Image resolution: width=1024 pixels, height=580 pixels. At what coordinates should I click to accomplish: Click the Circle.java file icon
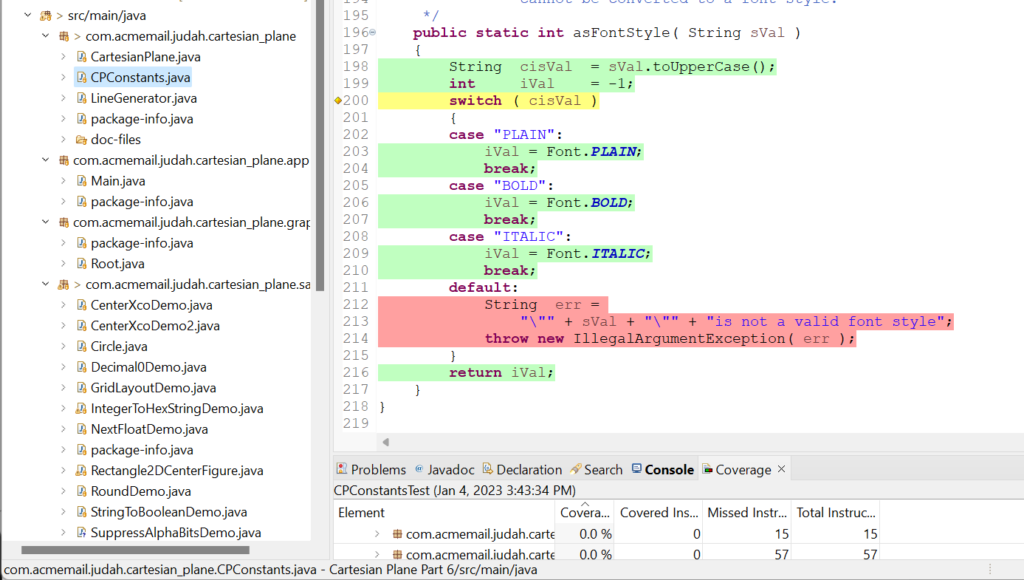click(x=81, y=346)
